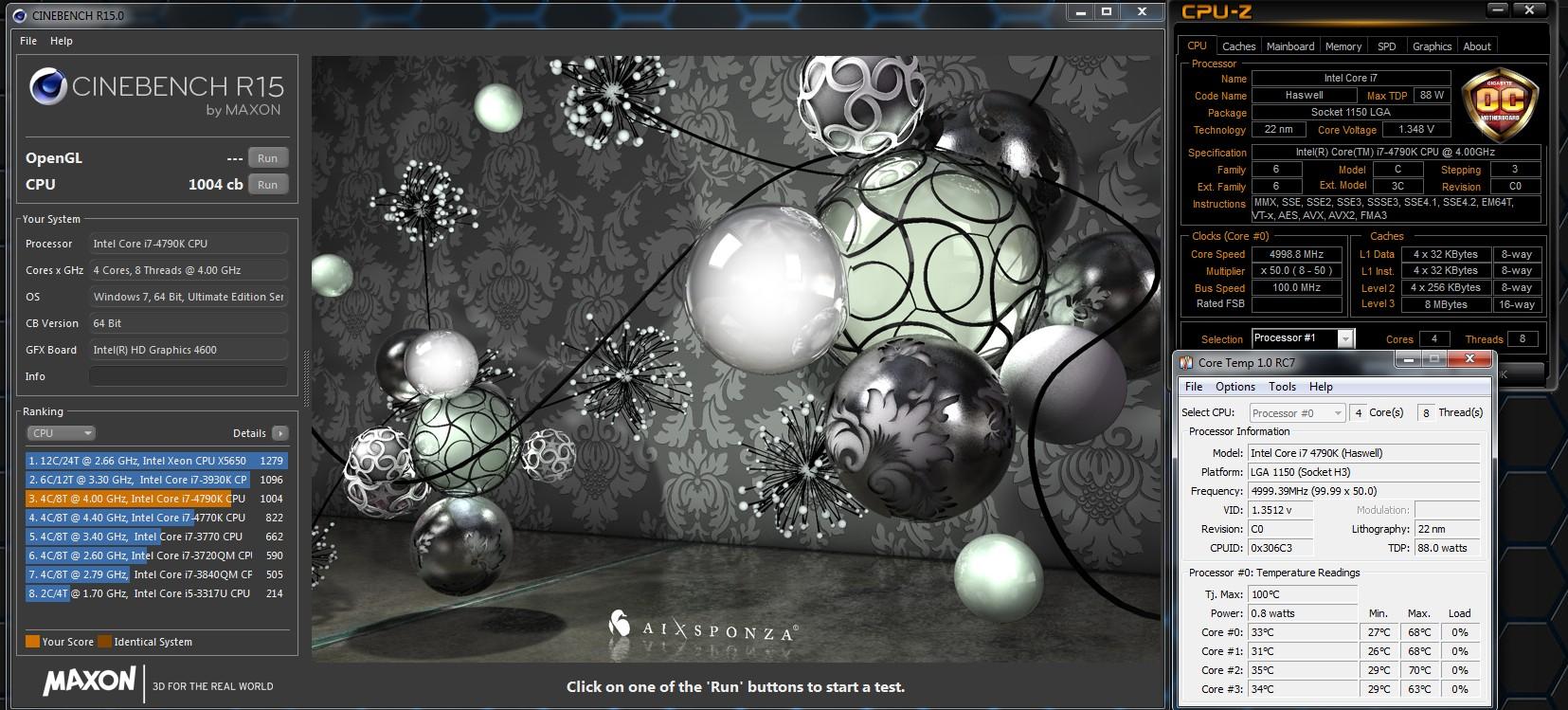Click the Cinebench title bar app icon
Image resolution: width=1568 pixels, height=710 pixels.
20,15
